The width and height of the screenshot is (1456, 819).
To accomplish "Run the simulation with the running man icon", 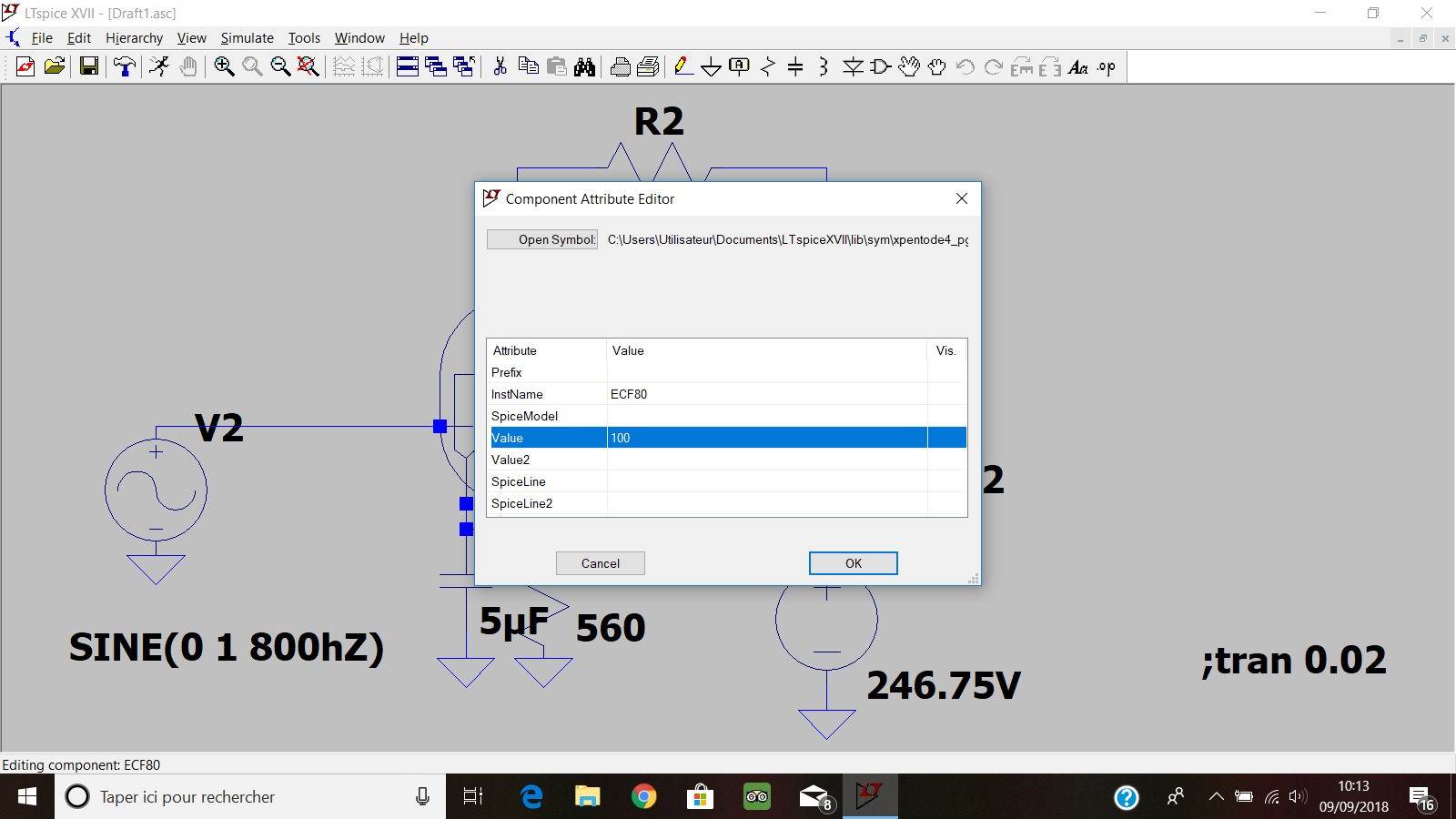I will [159, 66].
